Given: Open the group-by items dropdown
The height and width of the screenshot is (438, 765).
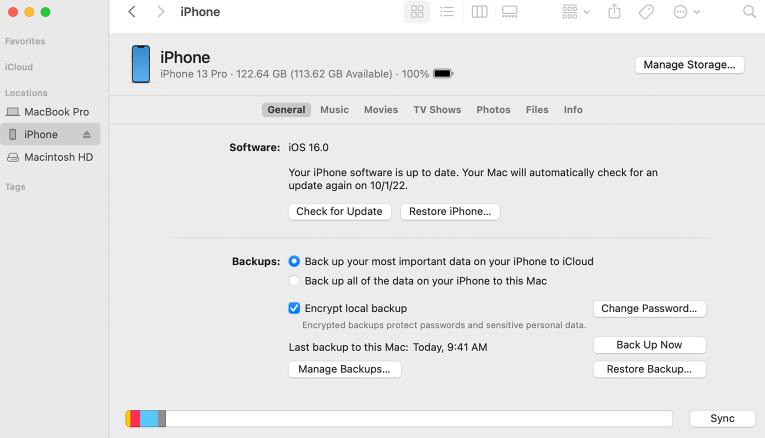Looking at the screenshot, I should [576, 12].
